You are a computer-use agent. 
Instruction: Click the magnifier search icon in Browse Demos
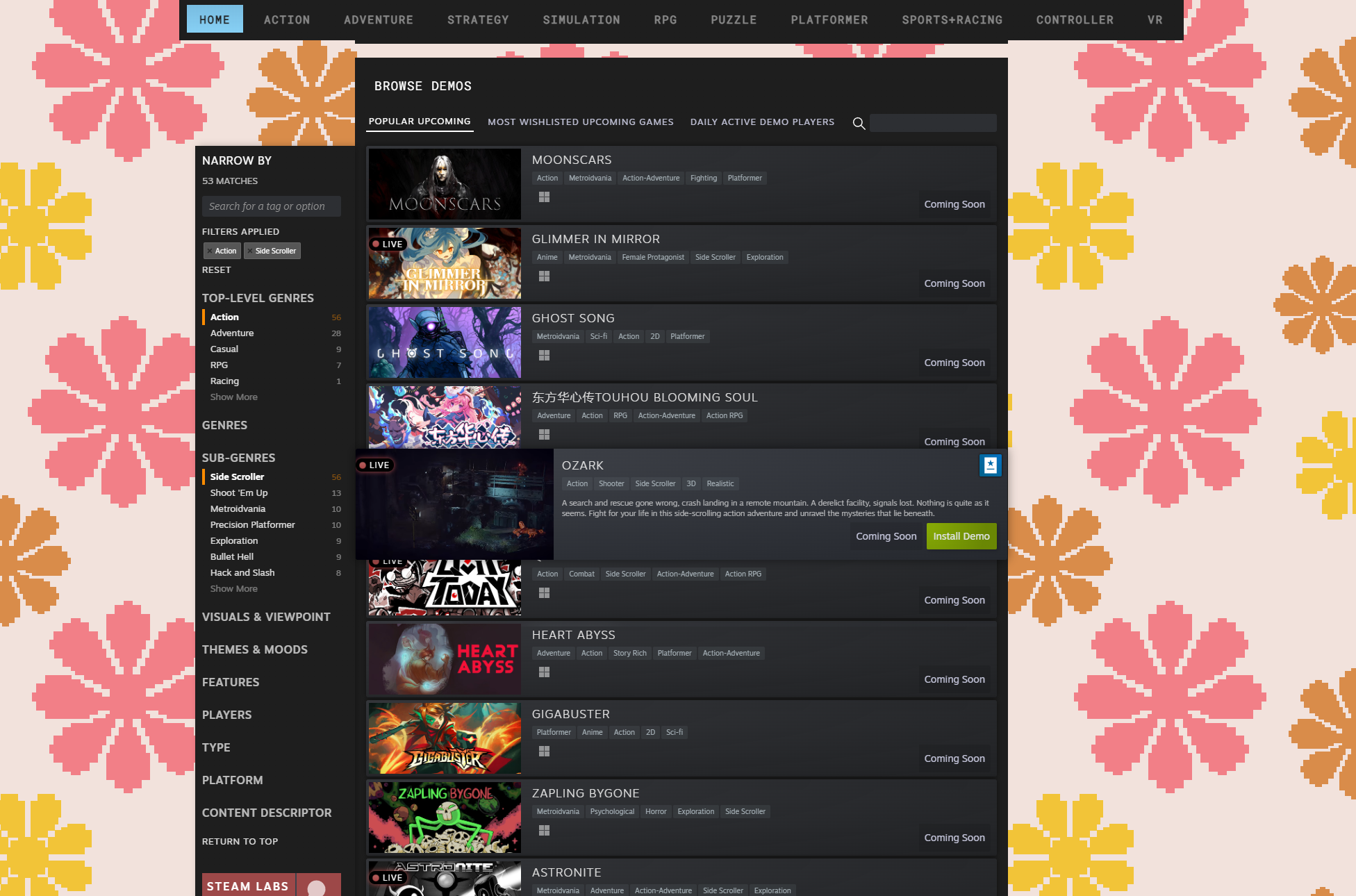tap(859, 124)
